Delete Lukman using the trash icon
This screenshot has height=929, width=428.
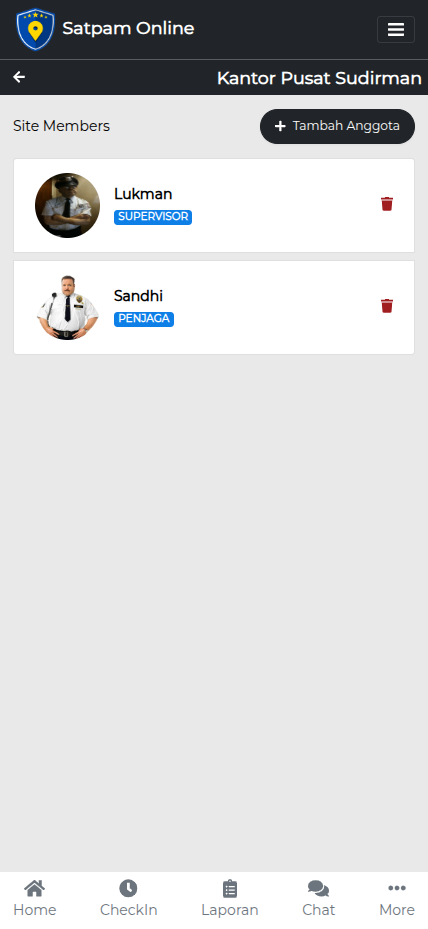pyautogui.click(x=387, y=204)
